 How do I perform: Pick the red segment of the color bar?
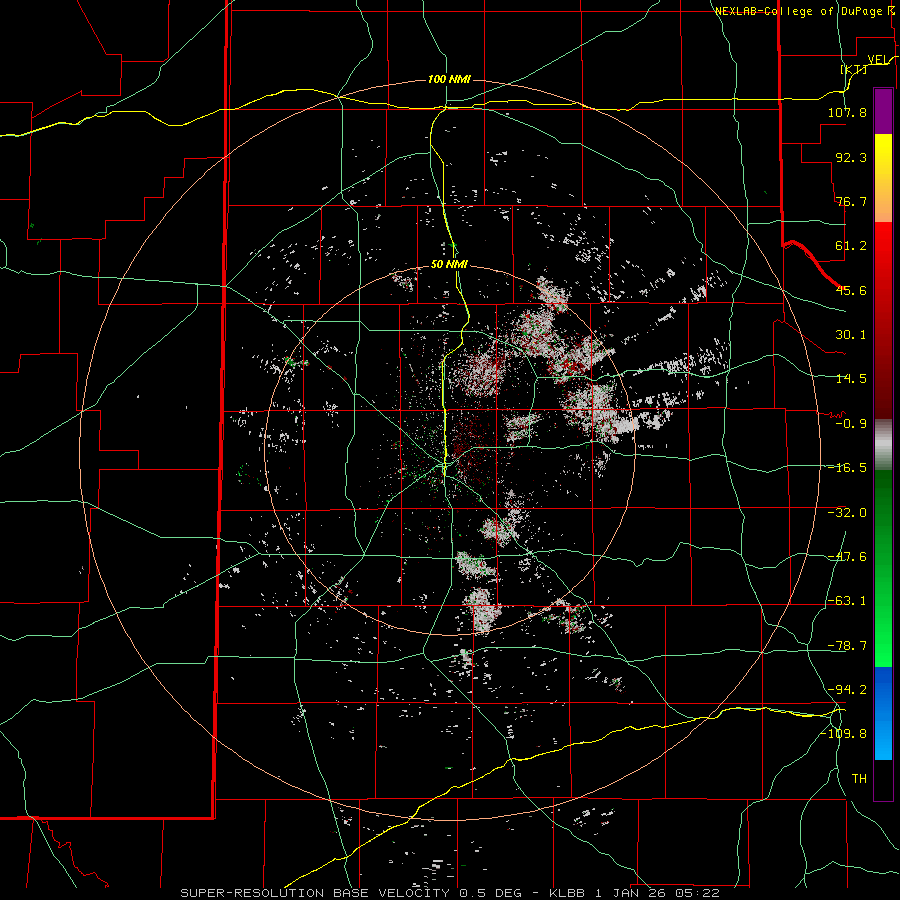pos(883,320)
